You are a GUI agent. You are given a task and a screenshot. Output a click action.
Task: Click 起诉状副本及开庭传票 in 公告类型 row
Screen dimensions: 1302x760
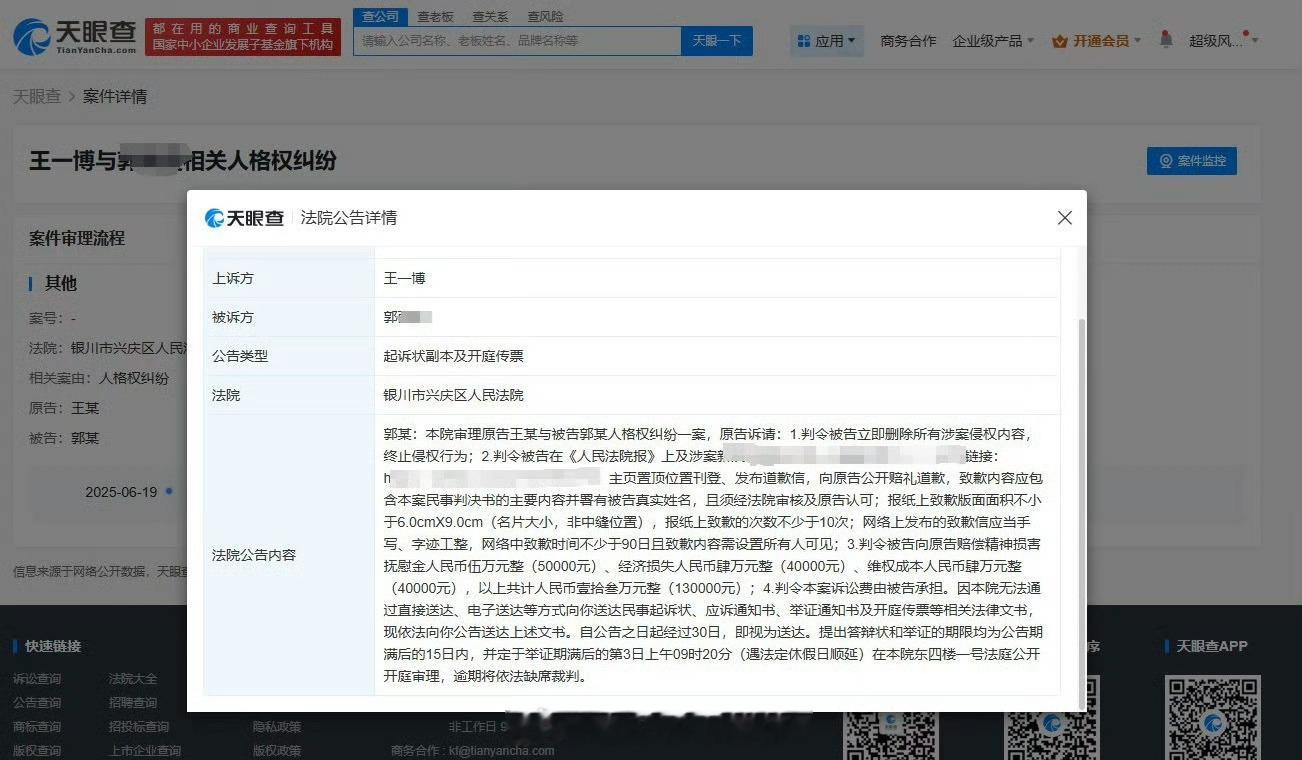454,356
